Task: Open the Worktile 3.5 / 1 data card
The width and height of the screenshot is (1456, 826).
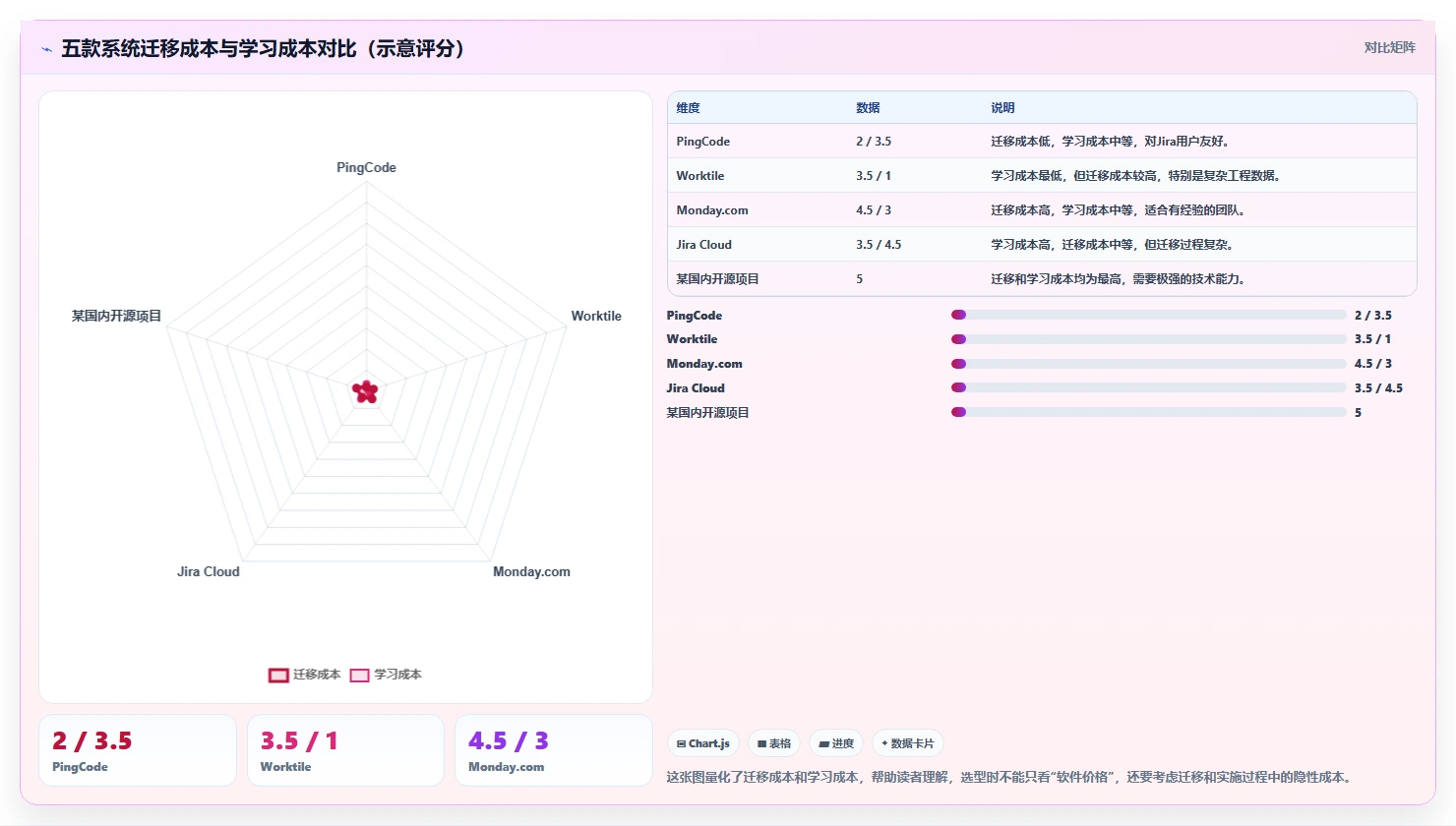Action: coord(345,750)
